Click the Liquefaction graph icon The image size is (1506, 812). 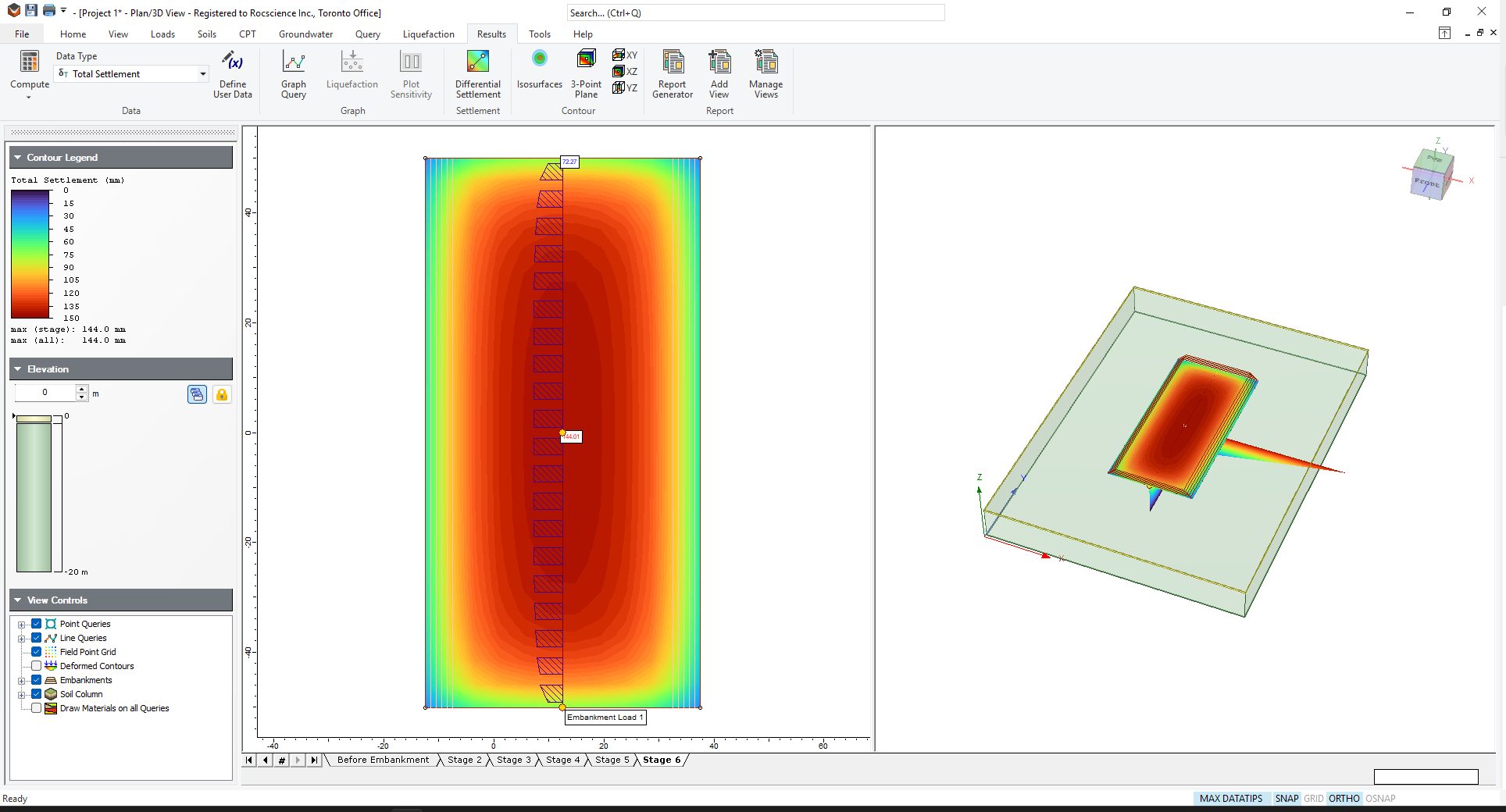[352, 62]
